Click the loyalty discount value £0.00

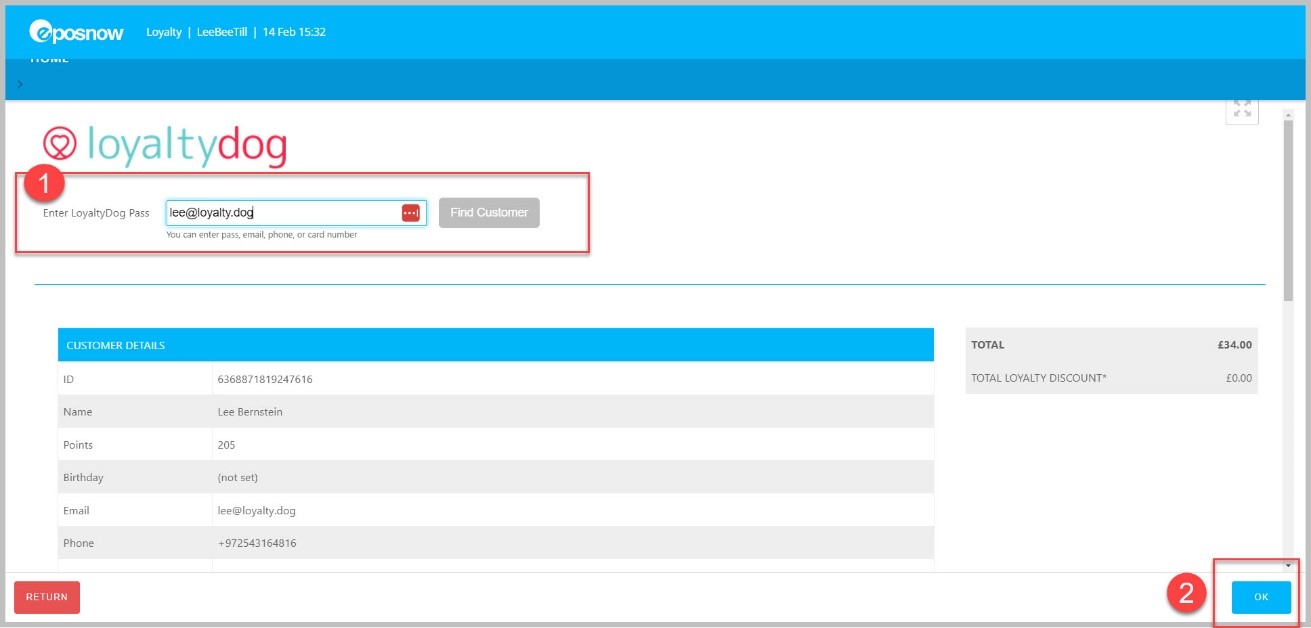coord(1238,378)
